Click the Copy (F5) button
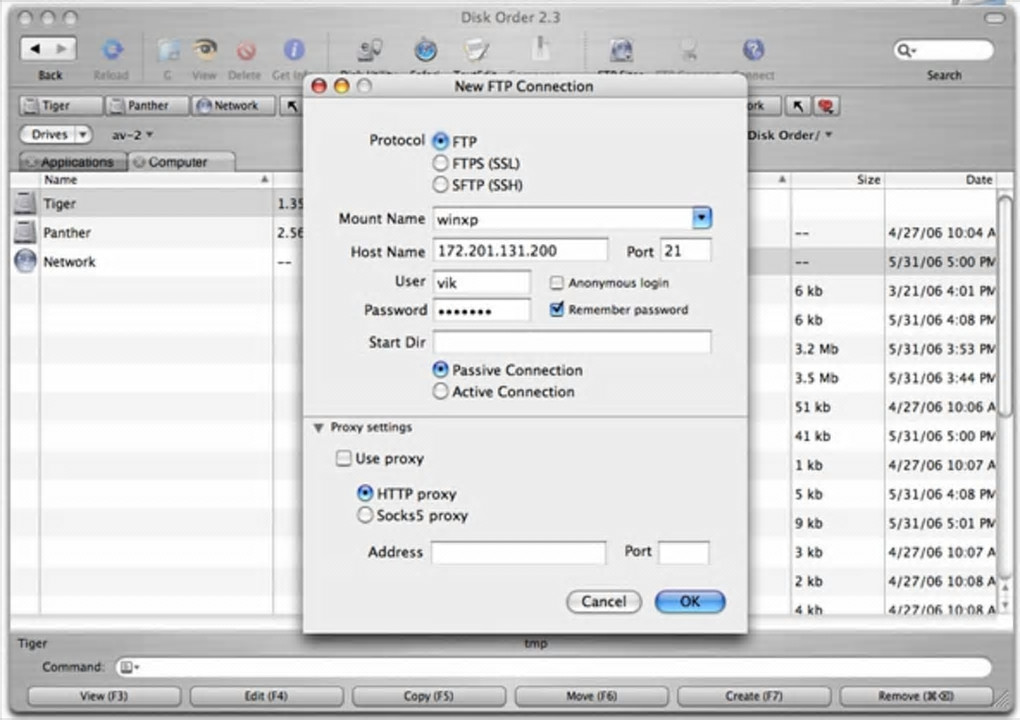Image resolution: width=1020 pixels, height=720 pixels. pyautogui.click(x=428, y=696)
